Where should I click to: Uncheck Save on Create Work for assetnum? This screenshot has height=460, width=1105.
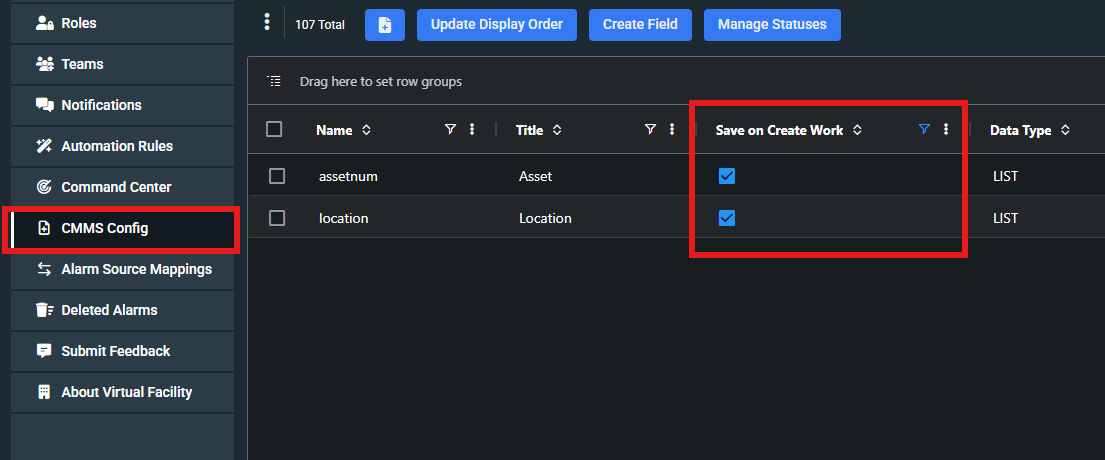point(727,176)
